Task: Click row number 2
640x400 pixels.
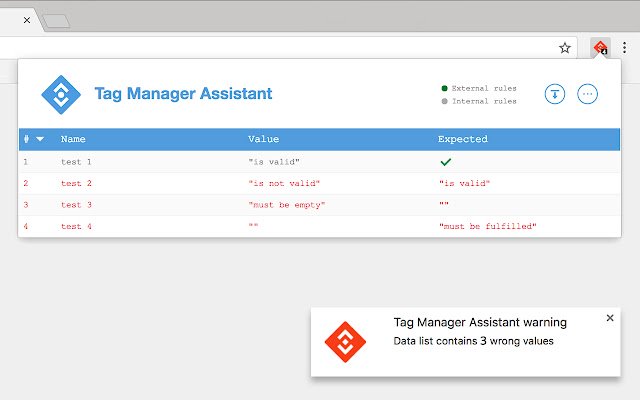Action: tap(26, 184)
